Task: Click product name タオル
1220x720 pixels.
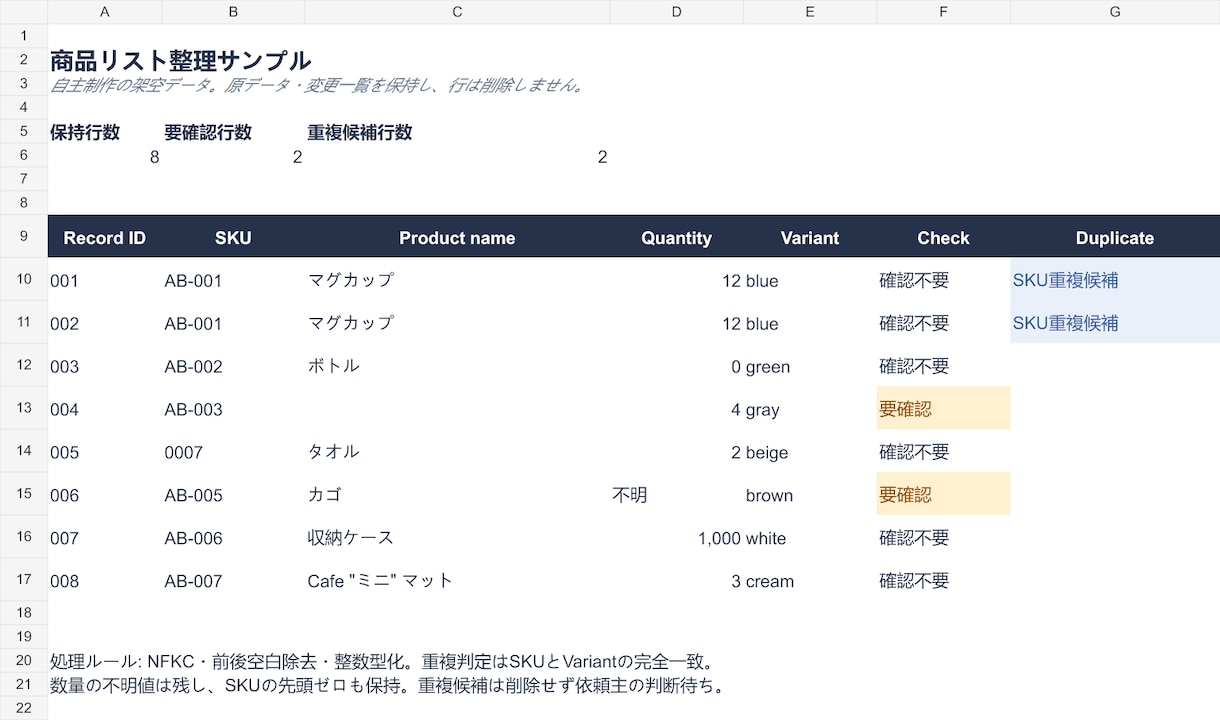Action: 457,453
